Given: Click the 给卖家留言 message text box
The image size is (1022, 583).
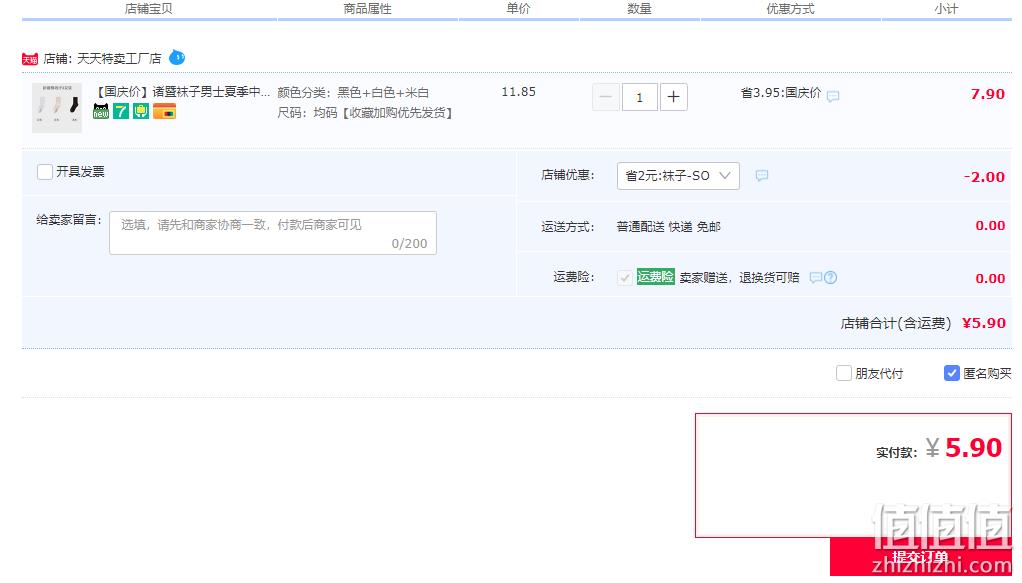Looking at the screenshot, I should pyautogui.click(x=273, y=233).
